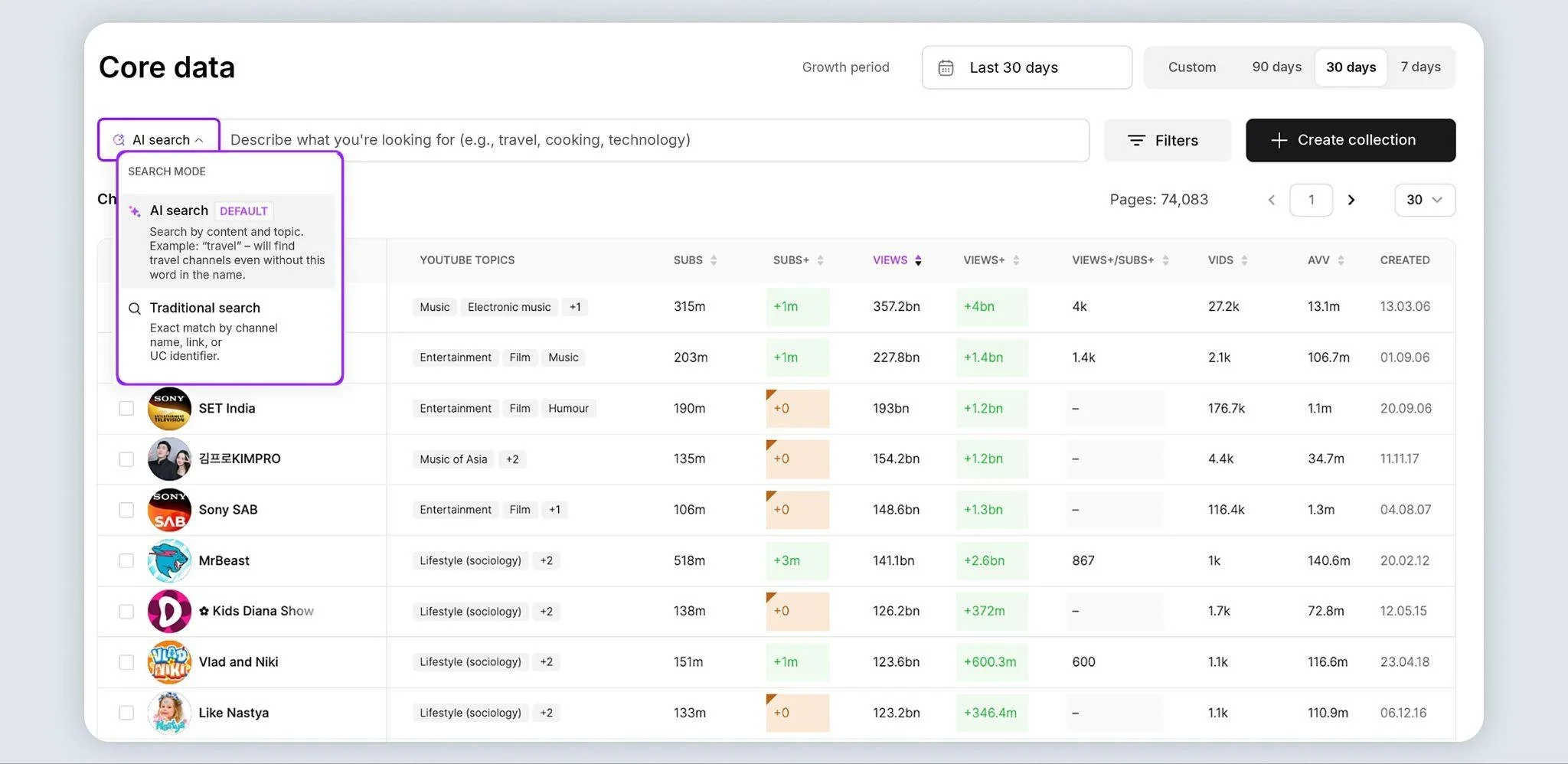Choose Traditional search mode option
Image resolution: width=1568 pixels, height=764 pixels.
[228, 331]
